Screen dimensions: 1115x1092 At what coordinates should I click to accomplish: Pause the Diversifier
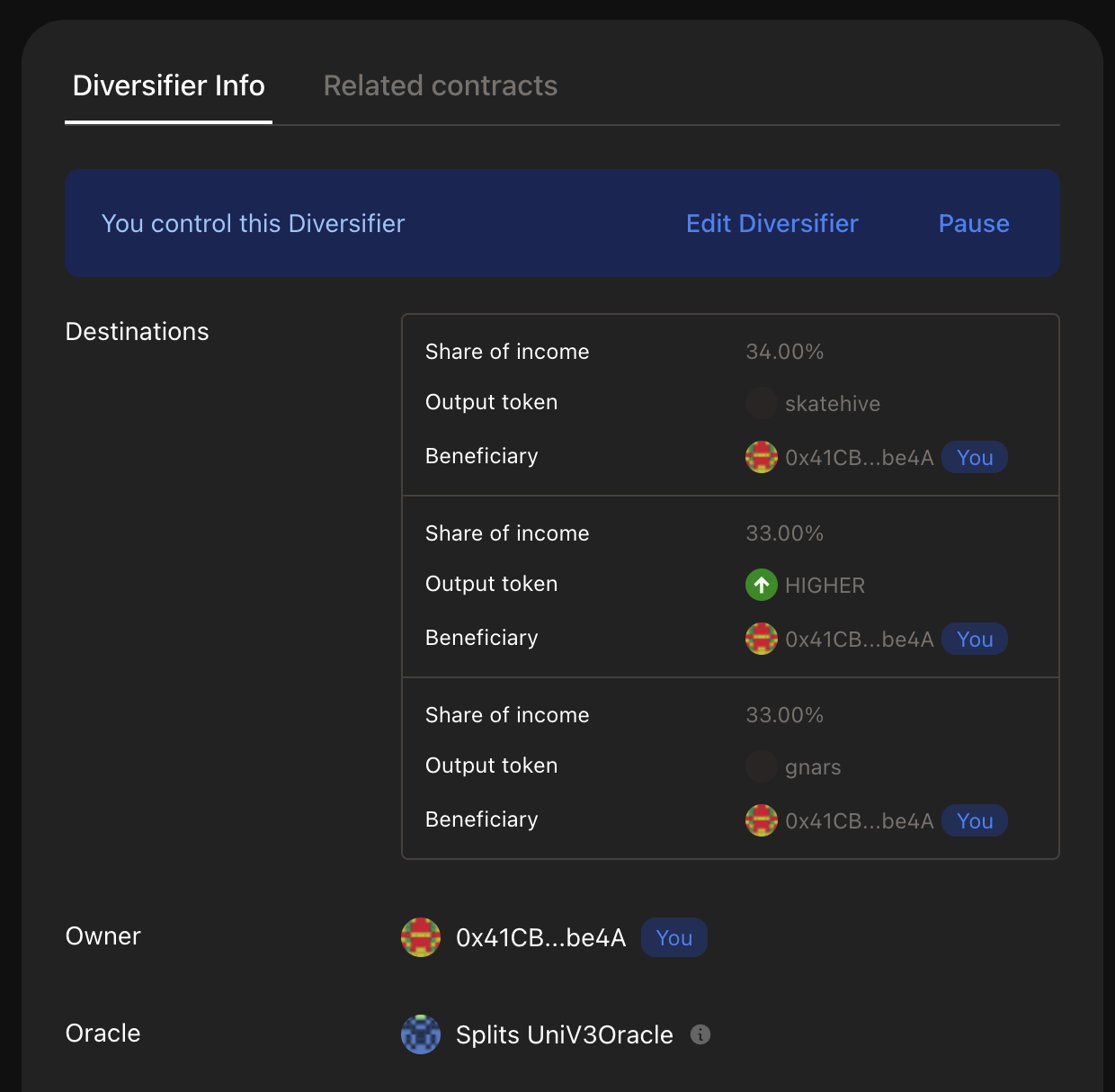(973, 223)
